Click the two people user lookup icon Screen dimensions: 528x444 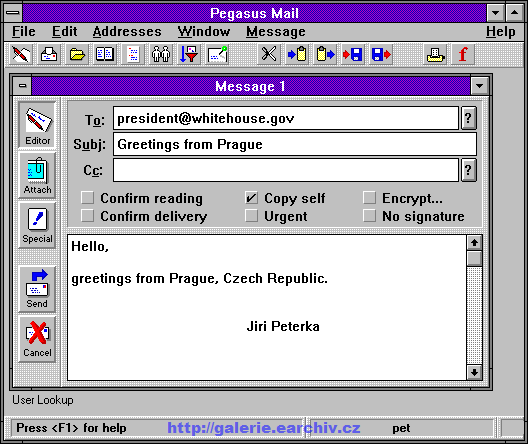[161, 54]
